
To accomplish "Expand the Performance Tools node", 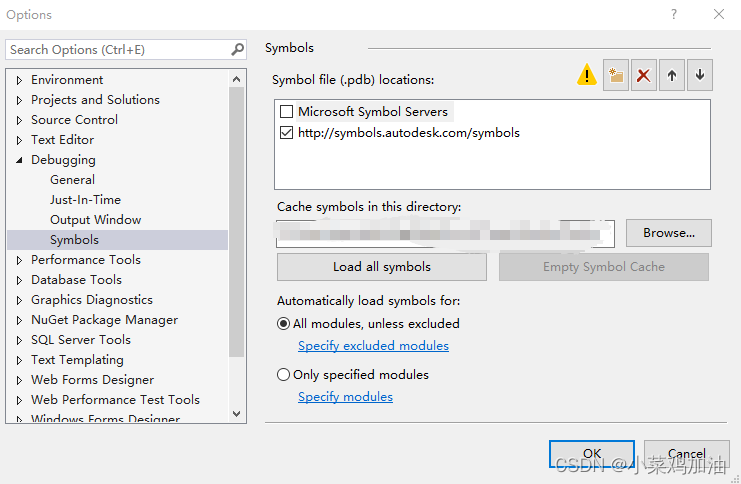I will pyautogui.click(x=19, y=260).
